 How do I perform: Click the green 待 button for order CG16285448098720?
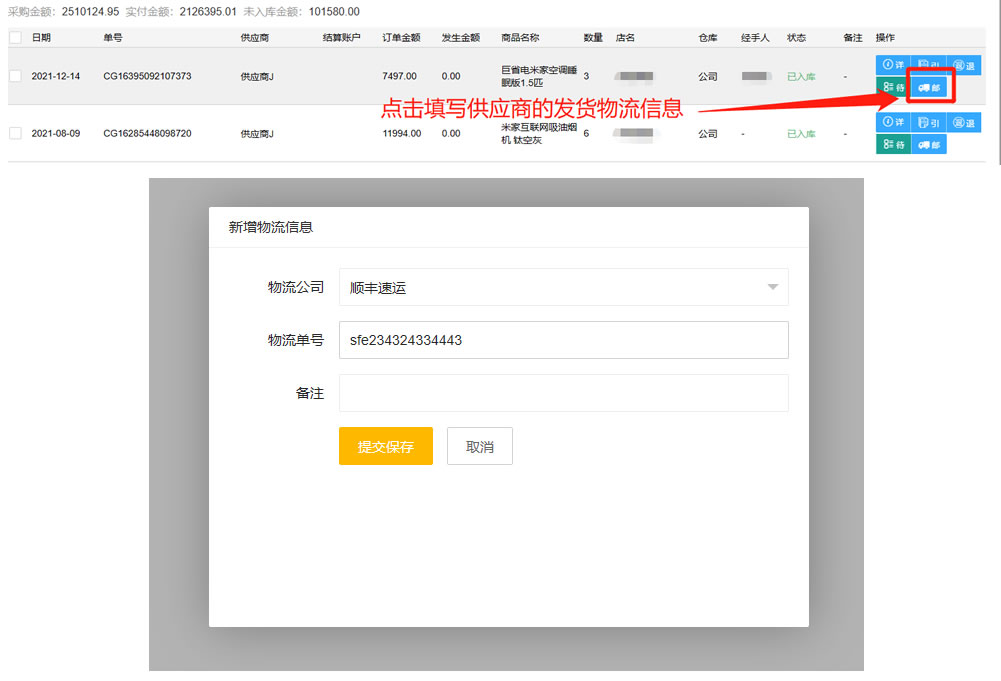892,144
